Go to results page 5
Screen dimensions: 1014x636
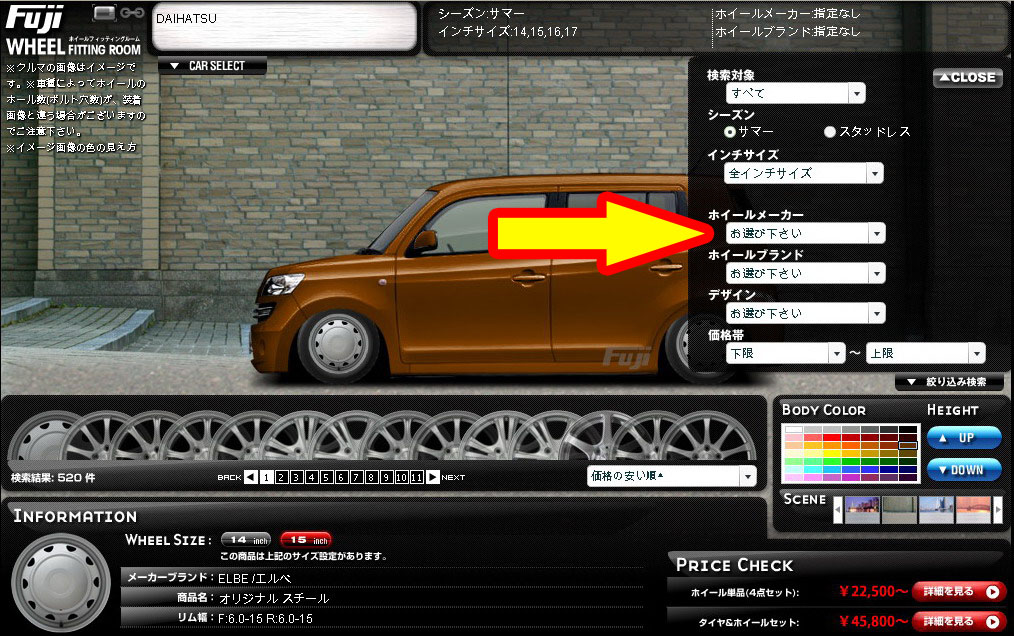point(327,477)
